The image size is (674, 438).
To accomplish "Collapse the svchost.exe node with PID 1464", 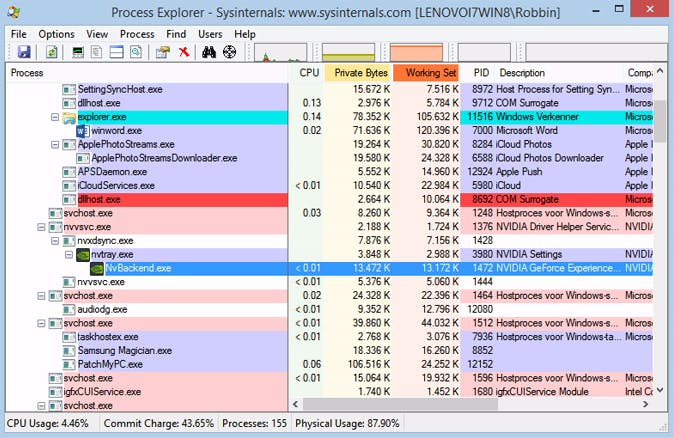I will tap(41, 296).
